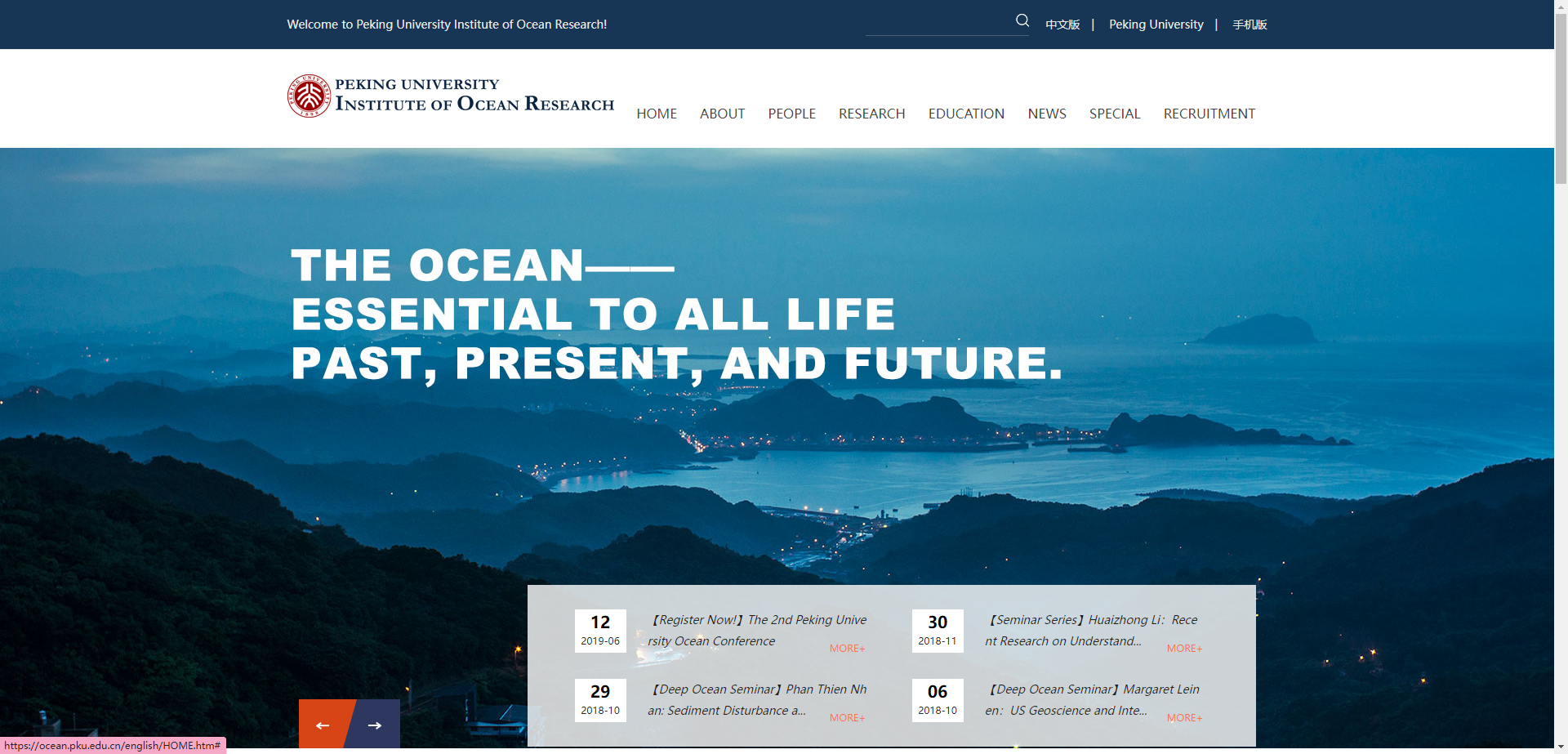
Task: Open the RECRUITMENT menu item
Action: pyautogui.click(x=1209, y=114)
